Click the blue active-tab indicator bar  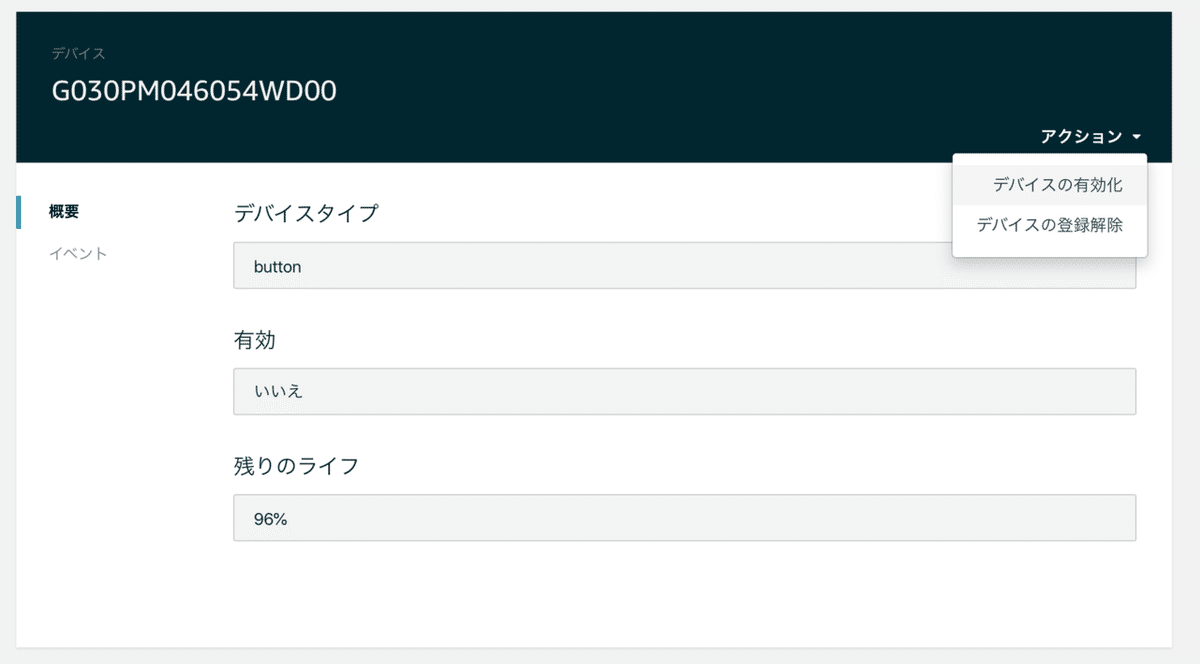pos(18,212)
